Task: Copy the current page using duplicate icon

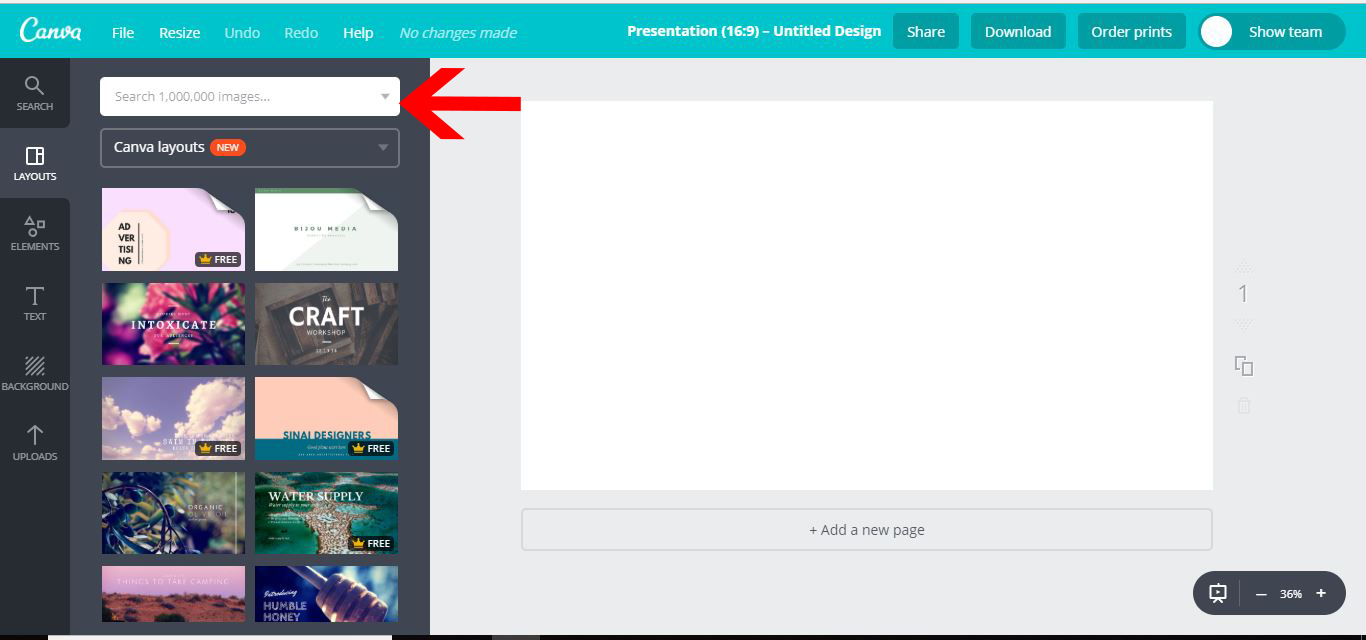Action: point(1243,367)
